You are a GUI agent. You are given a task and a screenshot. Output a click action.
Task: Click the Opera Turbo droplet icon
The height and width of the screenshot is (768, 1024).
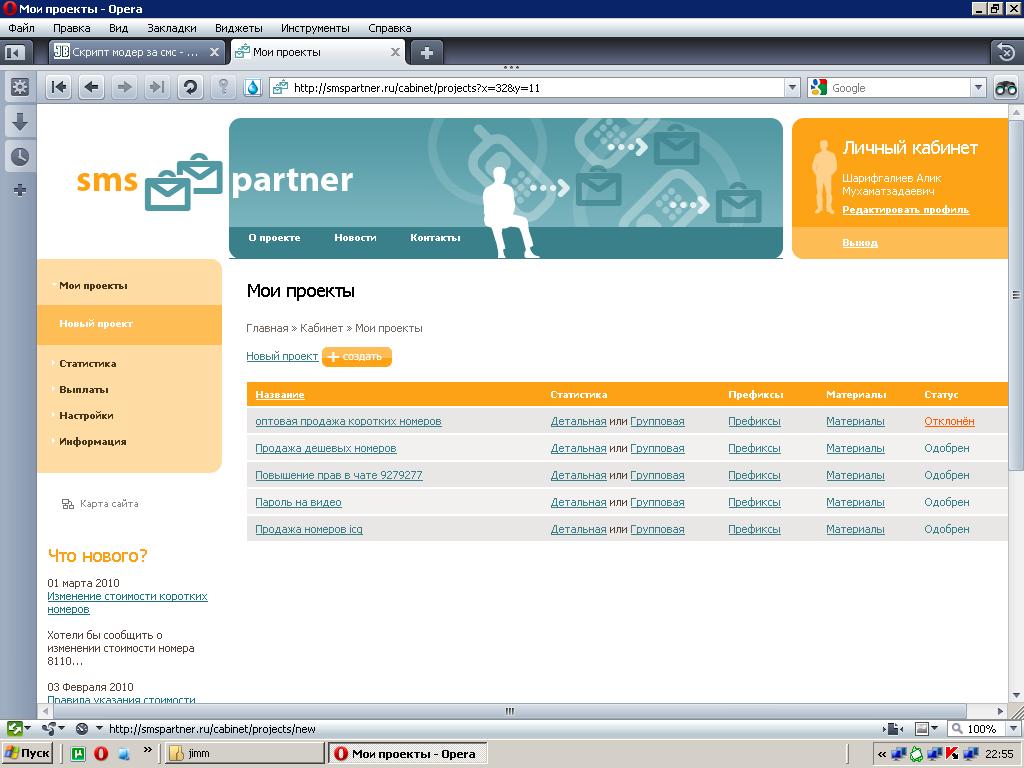(252, 87)
